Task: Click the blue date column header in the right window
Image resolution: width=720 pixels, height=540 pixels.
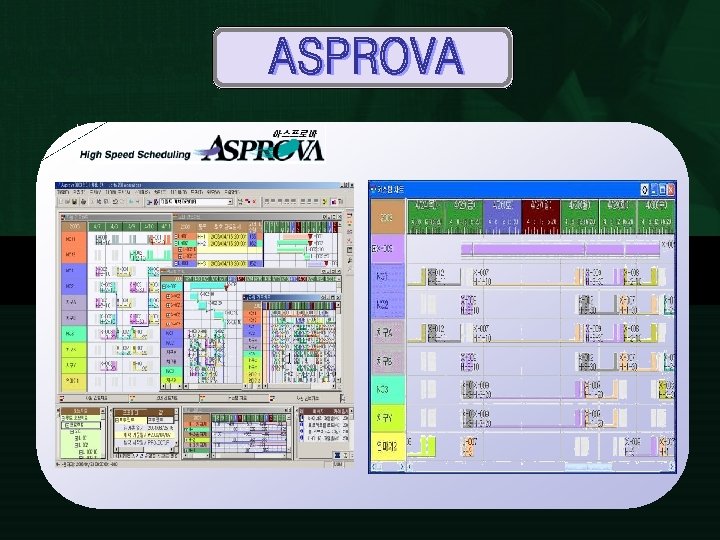Action: click(503, 217)
